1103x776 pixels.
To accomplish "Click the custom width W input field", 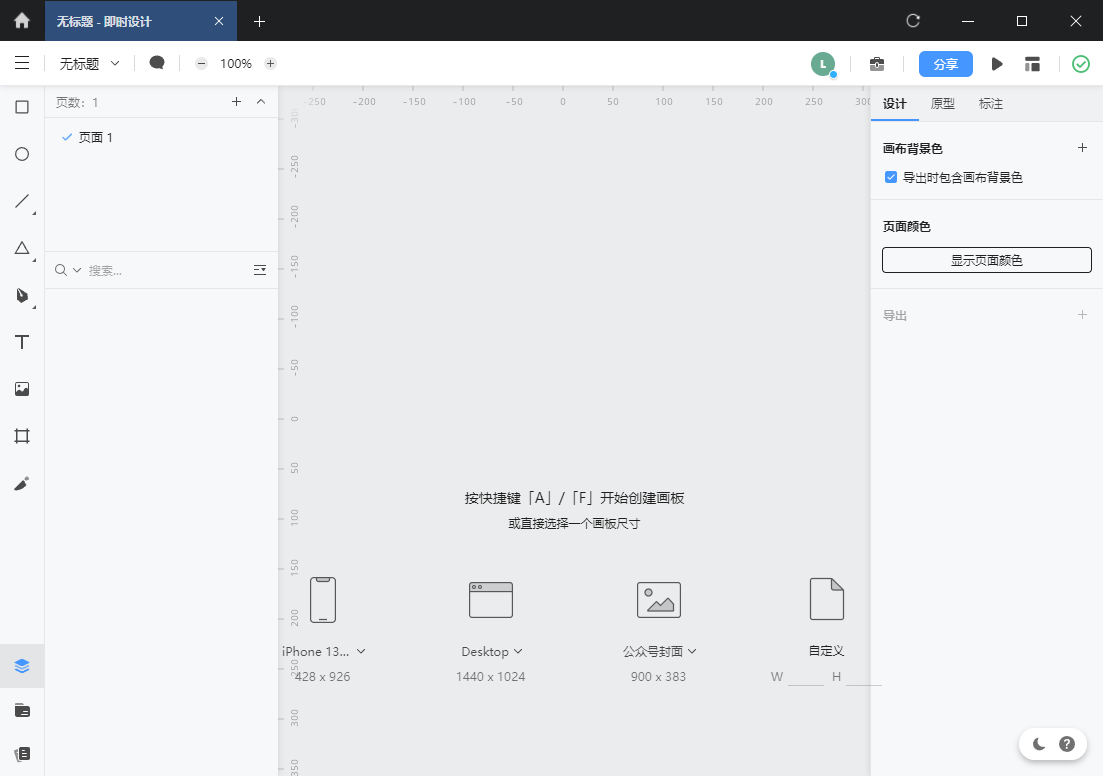I will pyautogui.click(x=805, y=677).
